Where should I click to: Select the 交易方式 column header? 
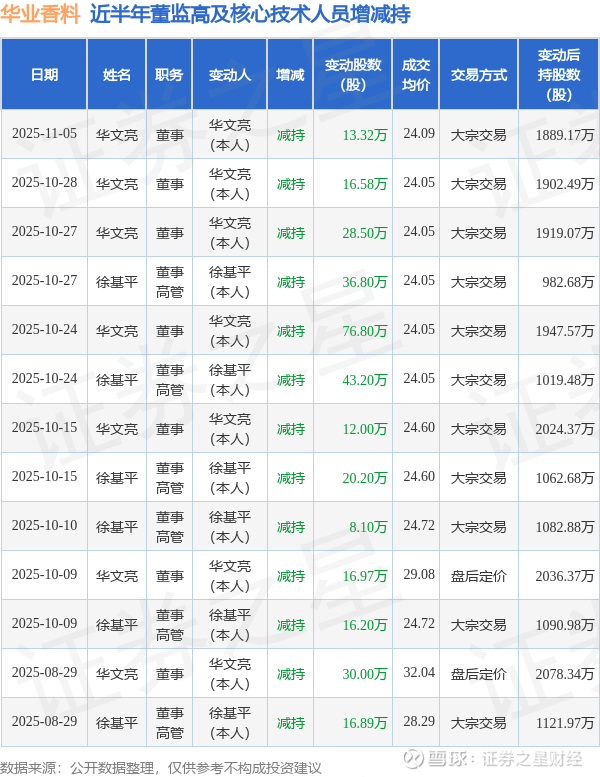[479, 75]
